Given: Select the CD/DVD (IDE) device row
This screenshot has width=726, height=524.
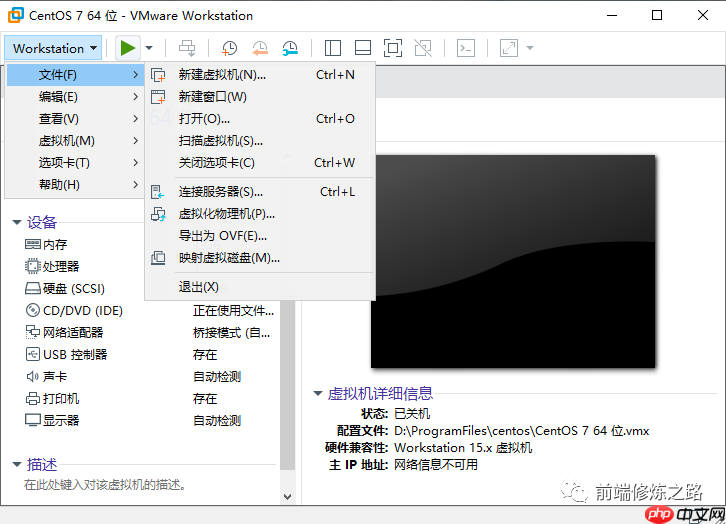Looking at the screenshot, I should (151, 311).
